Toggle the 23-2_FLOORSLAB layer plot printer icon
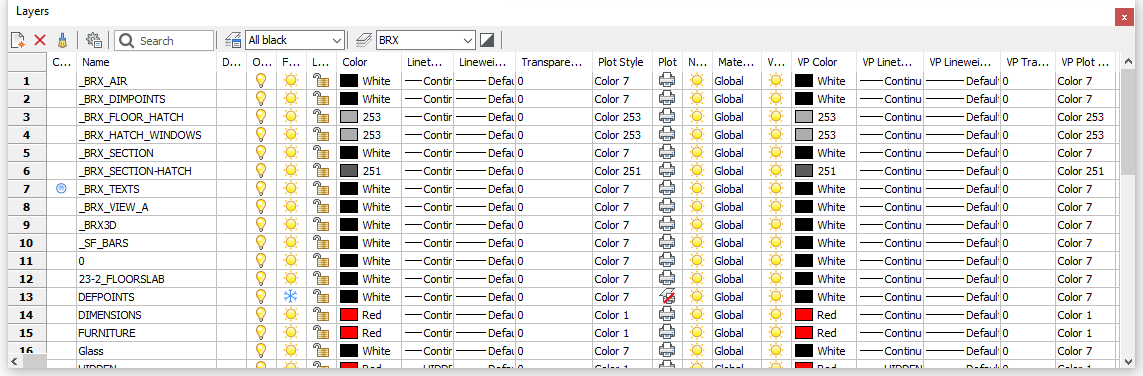 [x=667, y=278]
